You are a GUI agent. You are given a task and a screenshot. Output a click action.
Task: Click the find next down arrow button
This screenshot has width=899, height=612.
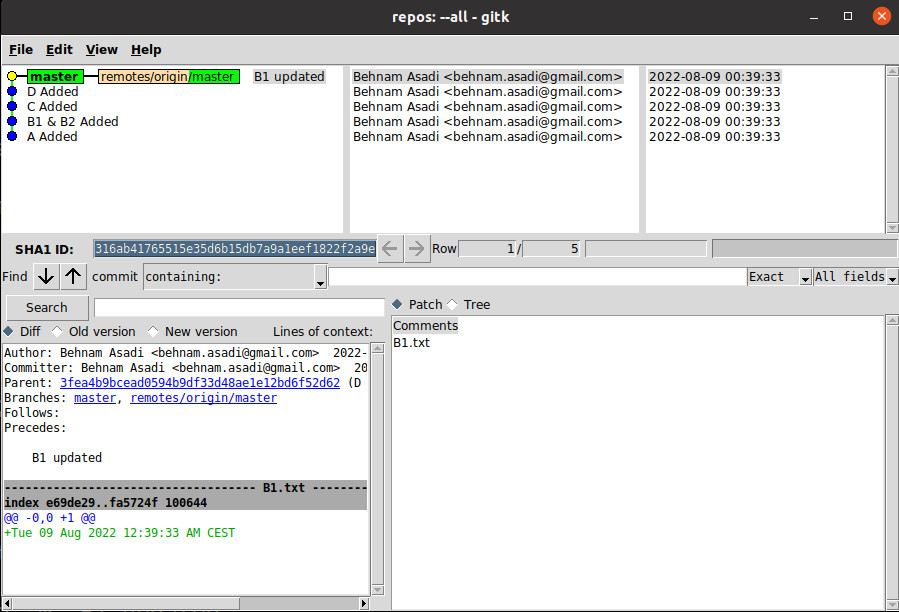46,276
